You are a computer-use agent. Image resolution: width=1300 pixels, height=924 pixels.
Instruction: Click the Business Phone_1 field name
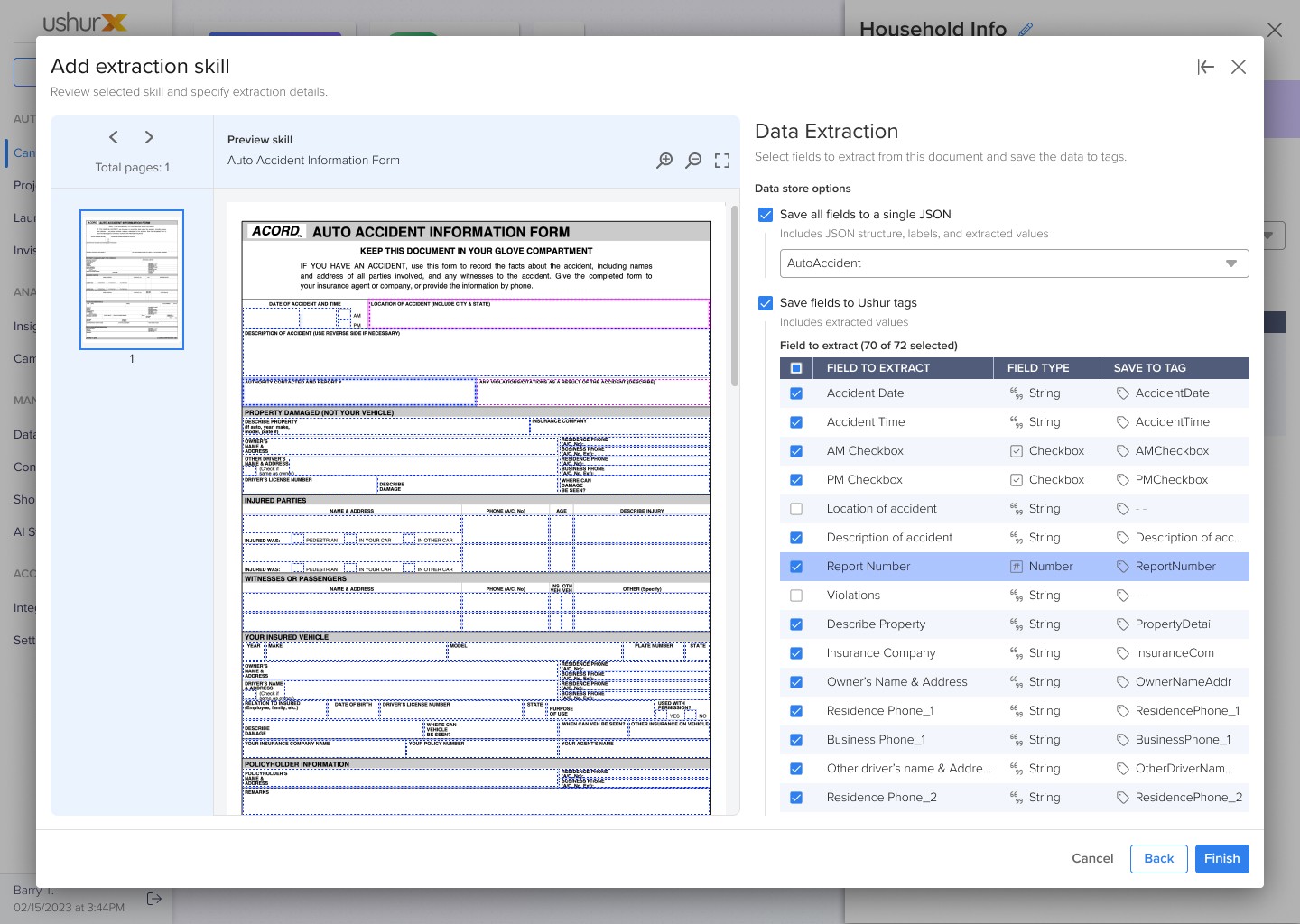pyautogui.click(x=876, y=740)
